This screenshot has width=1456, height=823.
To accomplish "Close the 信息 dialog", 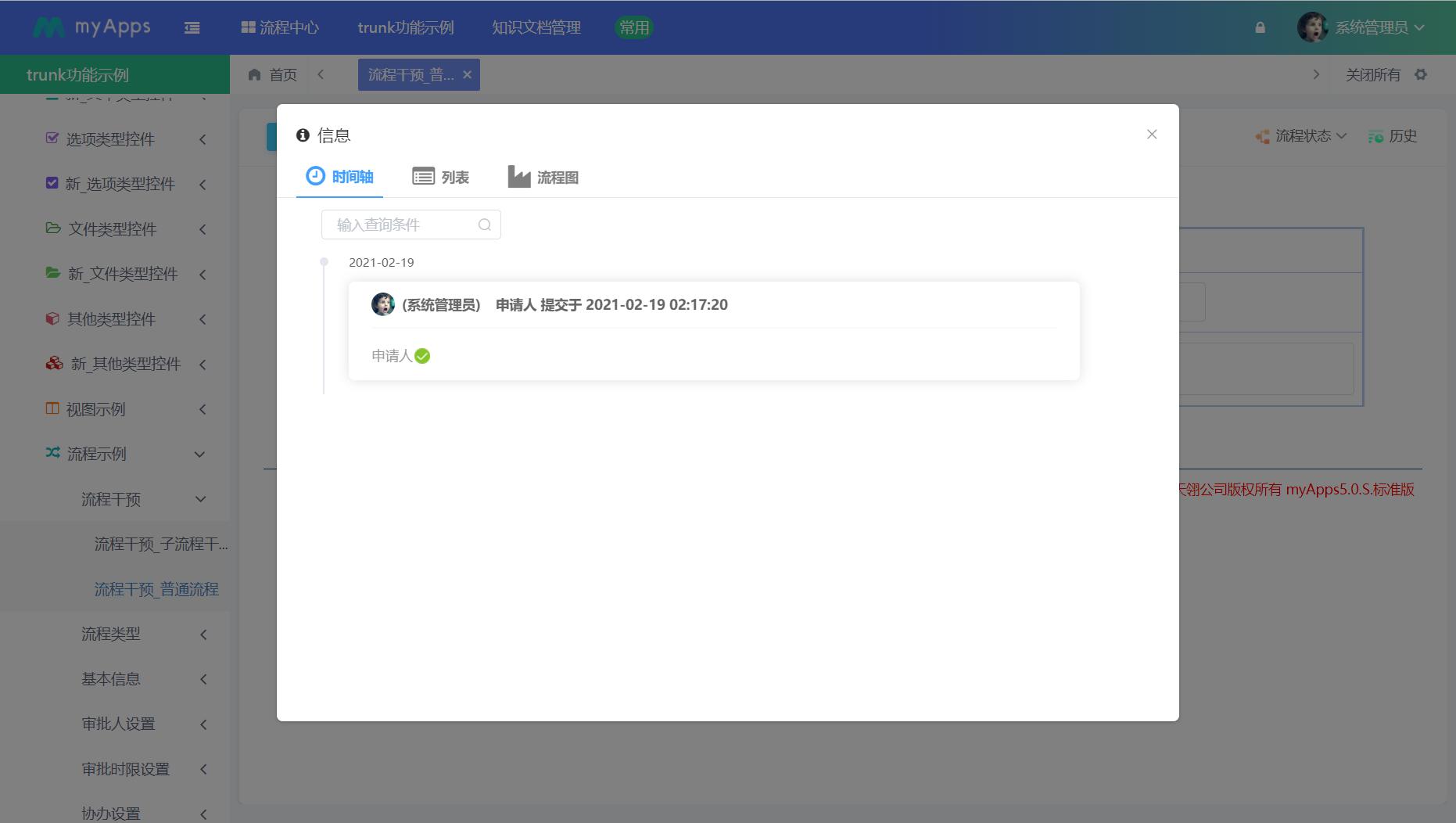I will [1151, 135].
